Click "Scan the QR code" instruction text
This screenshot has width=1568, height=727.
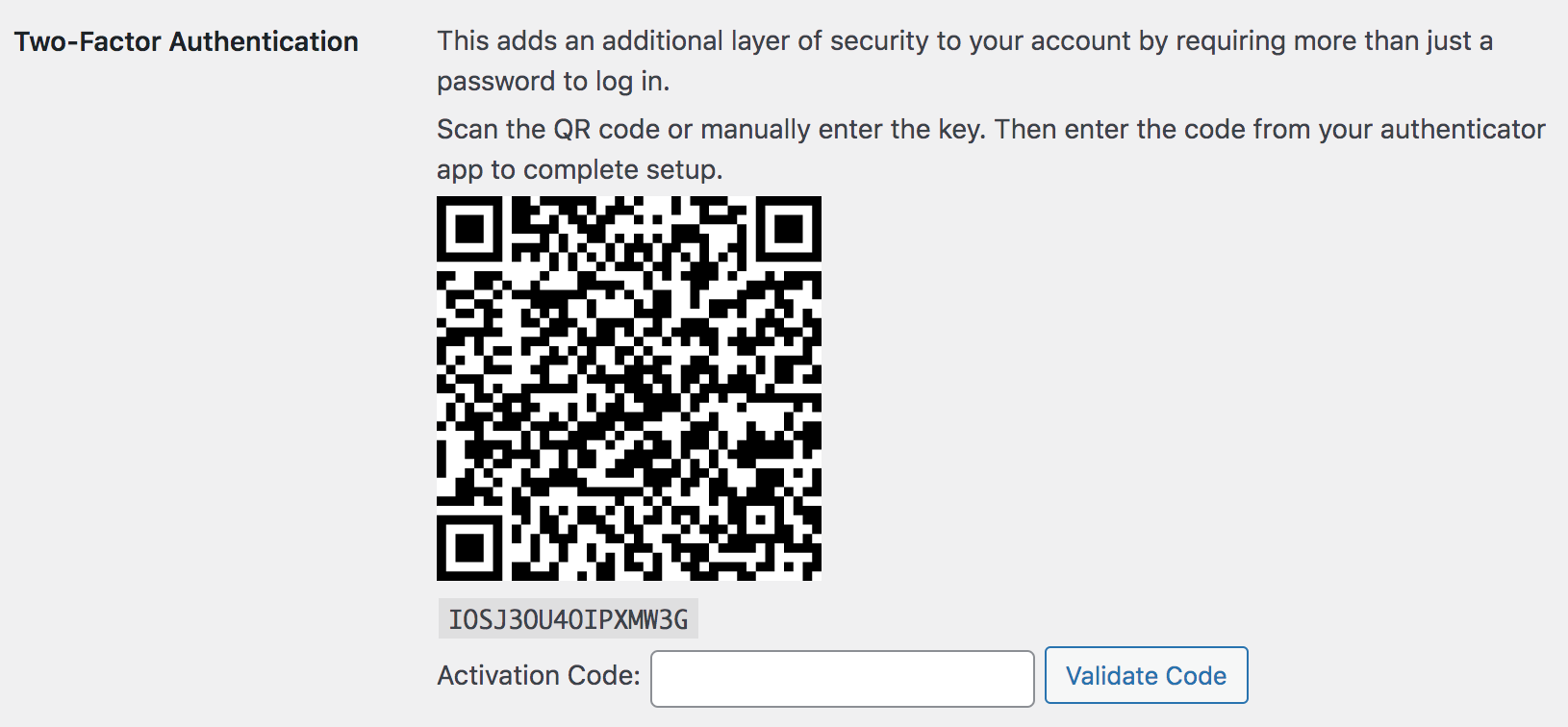coord(548,129)
